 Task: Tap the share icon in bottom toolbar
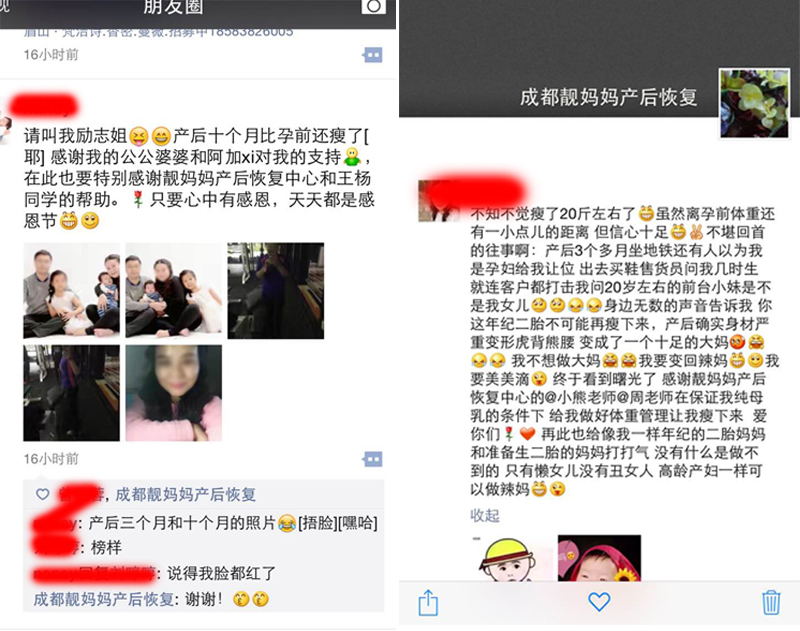coord(428,602)
